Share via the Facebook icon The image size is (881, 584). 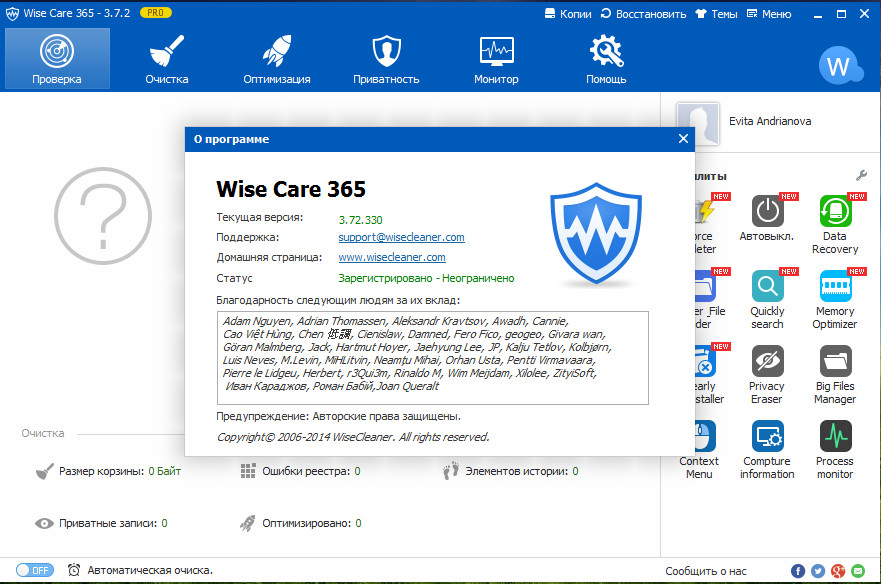pos(798,571)
